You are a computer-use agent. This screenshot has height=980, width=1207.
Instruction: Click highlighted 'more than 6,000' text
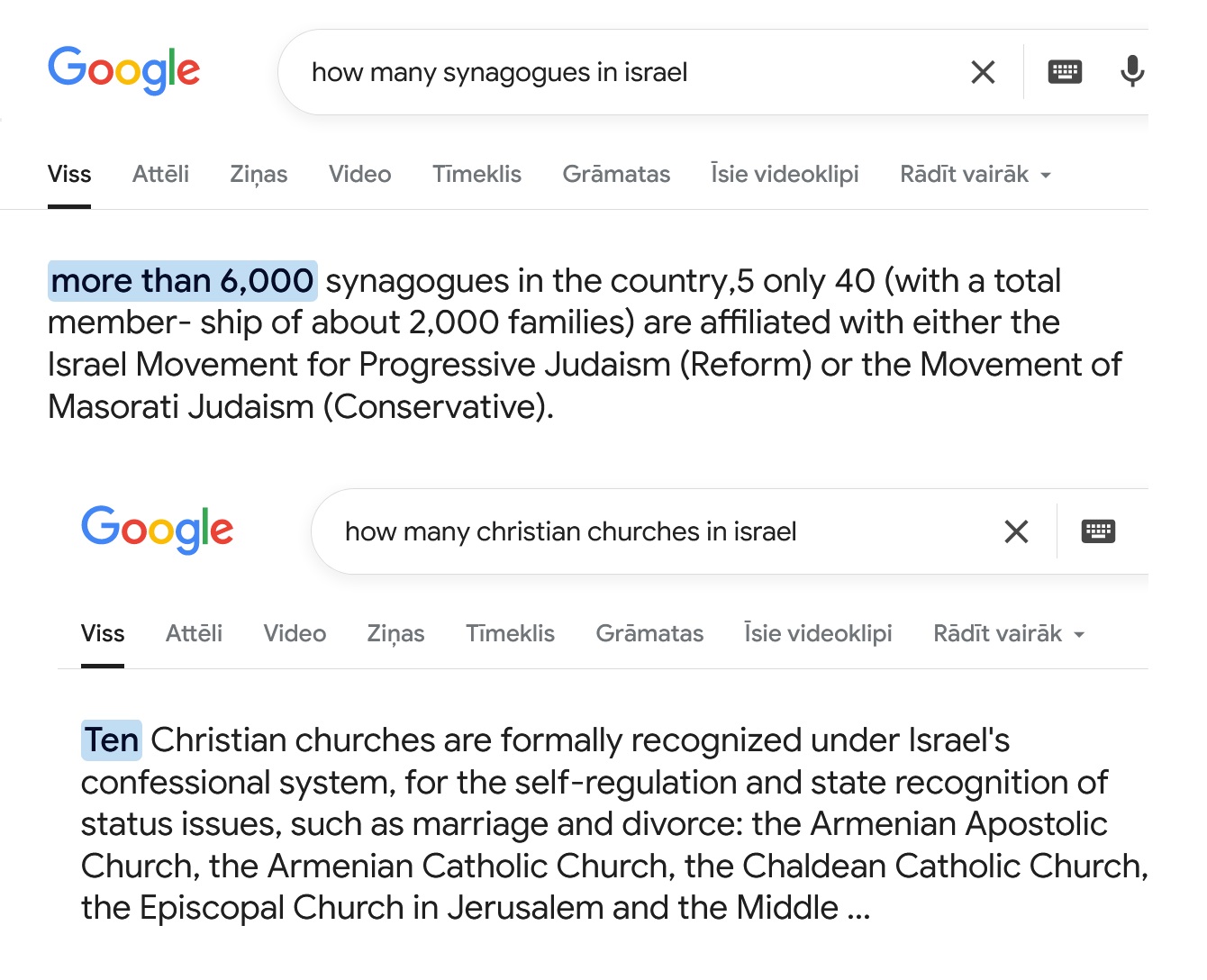pyautogui.click(x=182, y=281)
